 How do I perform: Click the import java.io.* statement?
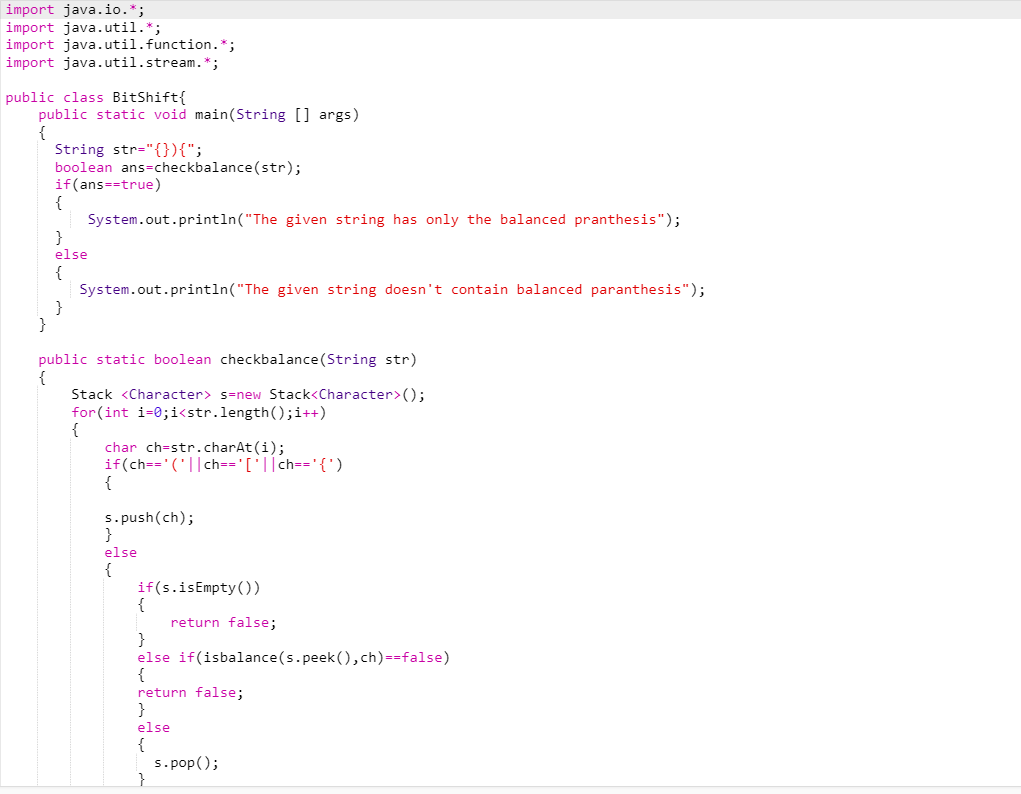click(x=65, y=10)
